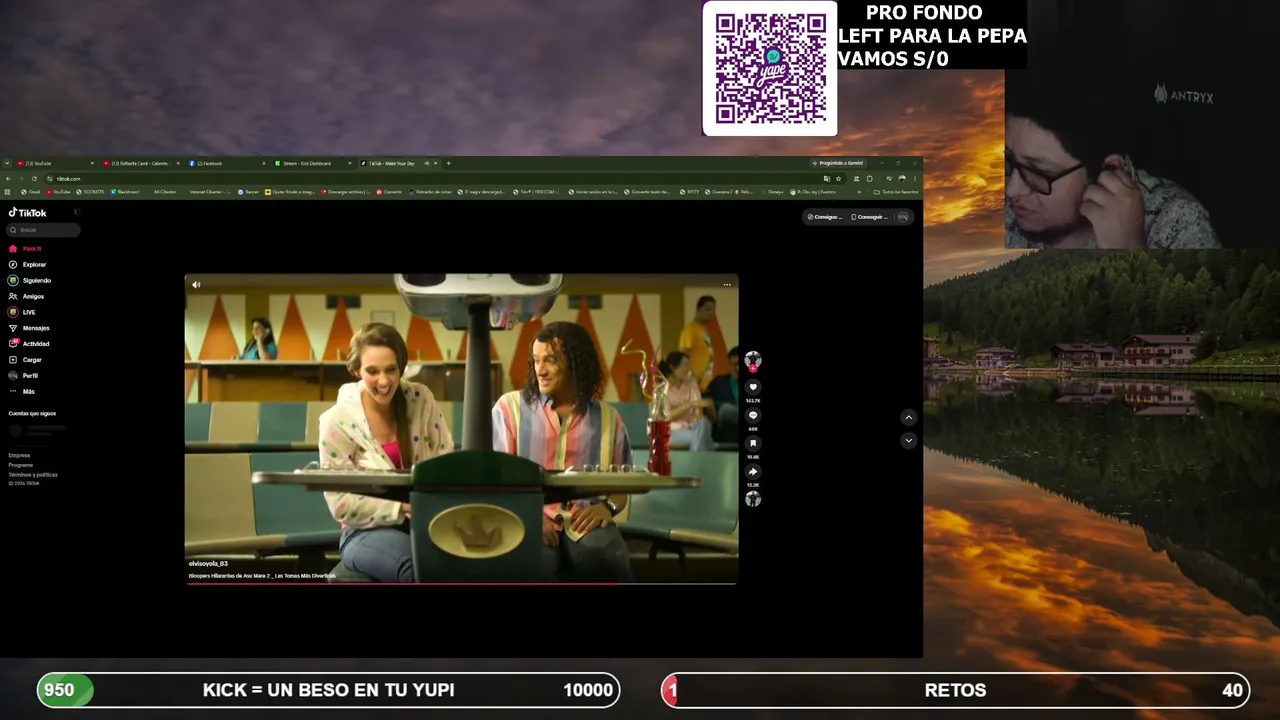The image size is (1280, 720).
Task: Open Disney+ bookmark
Action: click(774, 192)
